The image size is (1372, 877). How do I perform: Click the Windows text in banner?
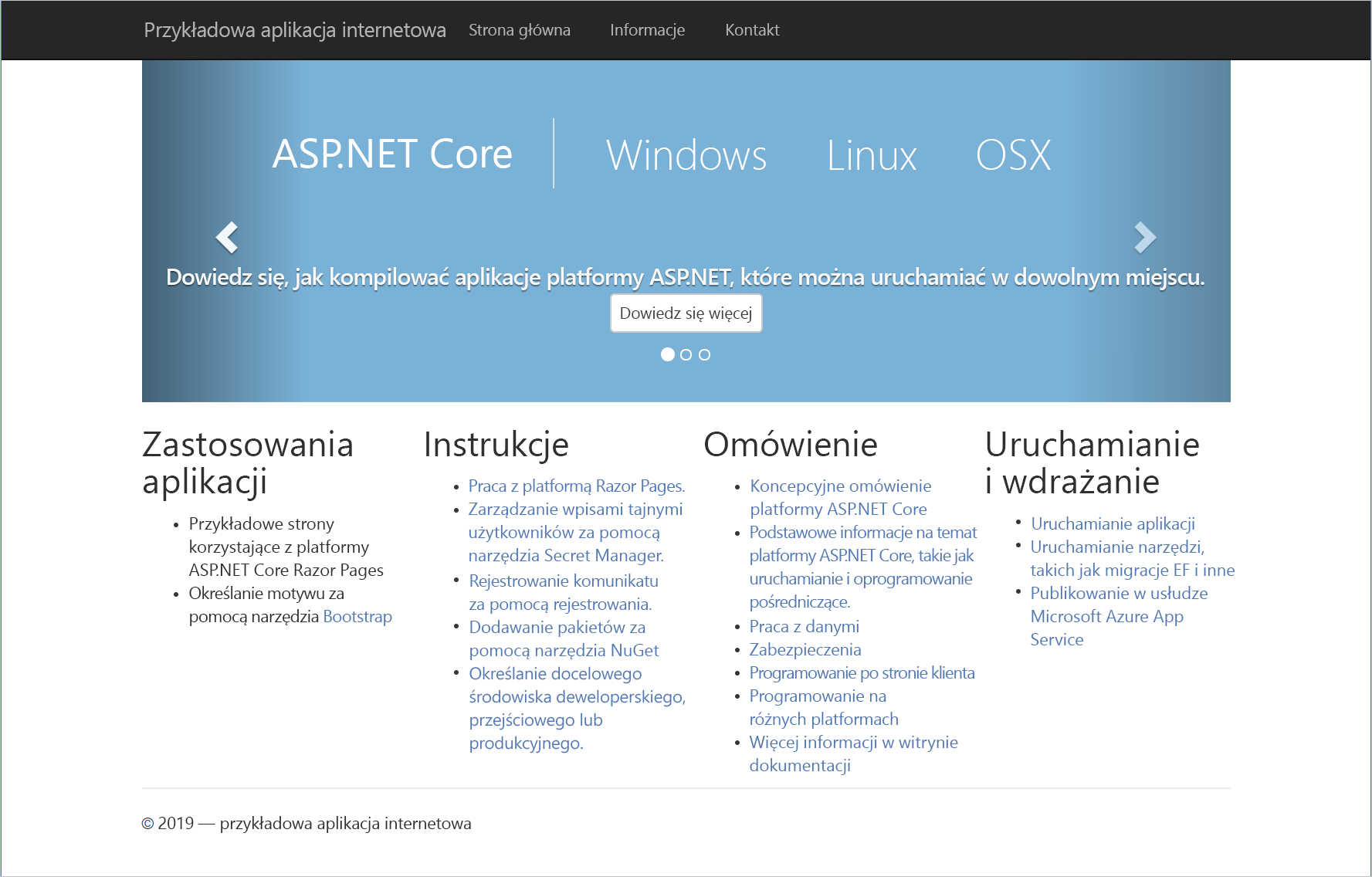click(686, 155)
